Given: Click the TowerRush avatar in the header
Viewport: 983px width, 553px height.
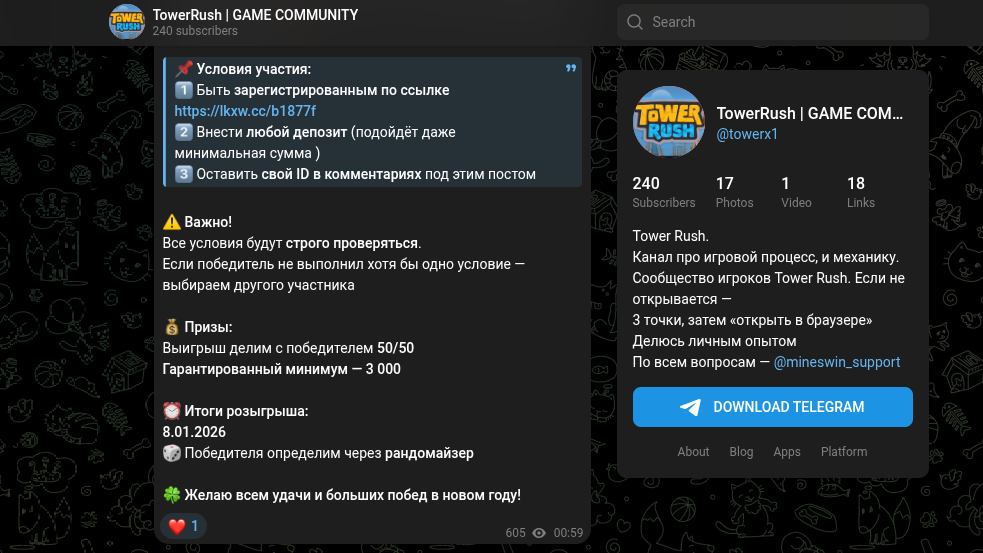Looking at the screenshot, I should point(127,22).
